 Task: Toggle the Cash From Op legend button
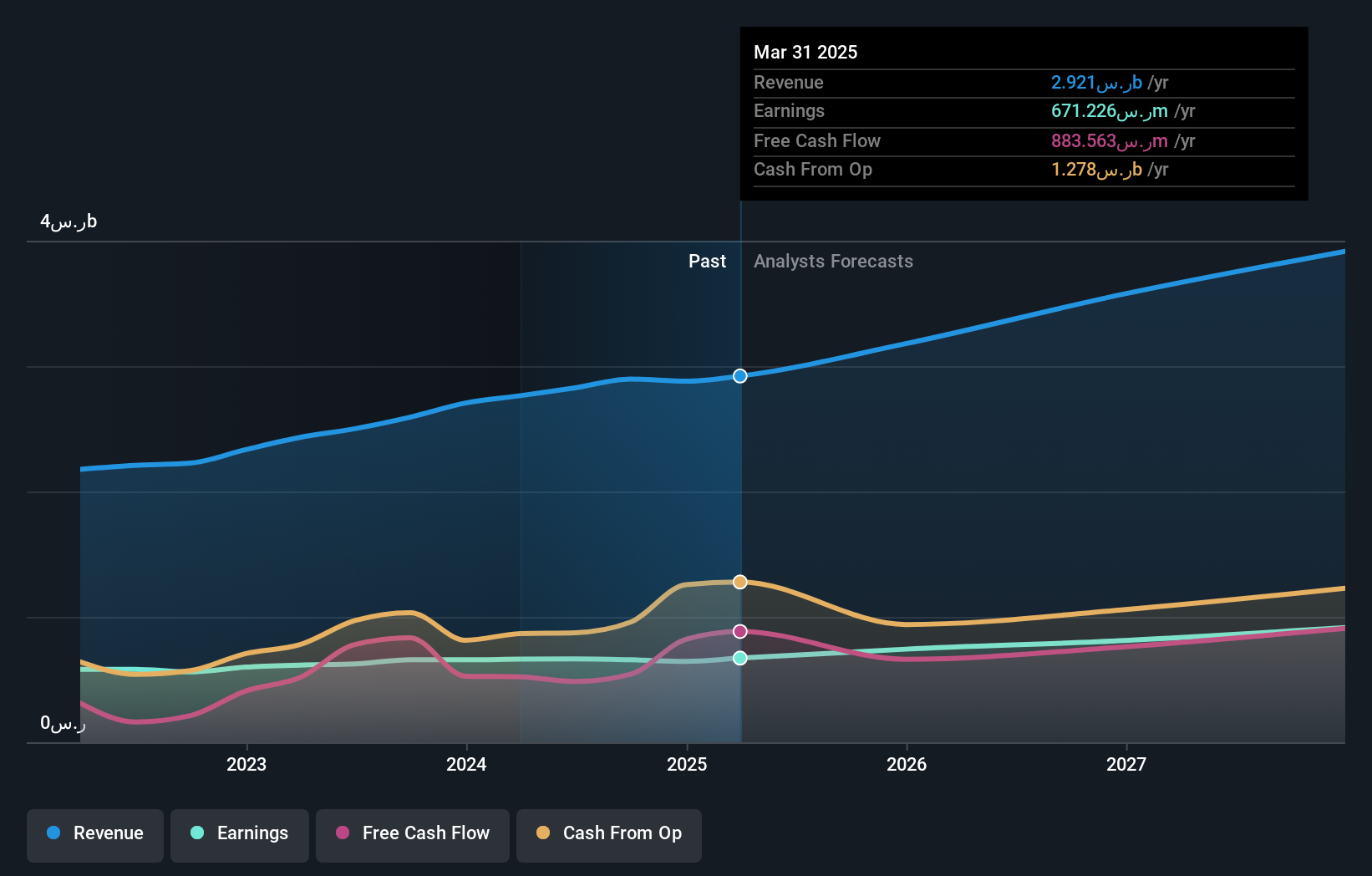609,835
